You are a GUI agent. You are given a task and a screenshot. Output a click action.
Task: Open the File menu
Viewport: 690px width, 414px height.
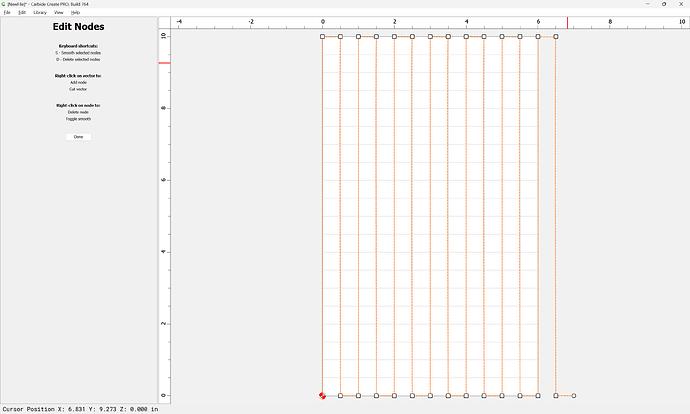[7, 12]
